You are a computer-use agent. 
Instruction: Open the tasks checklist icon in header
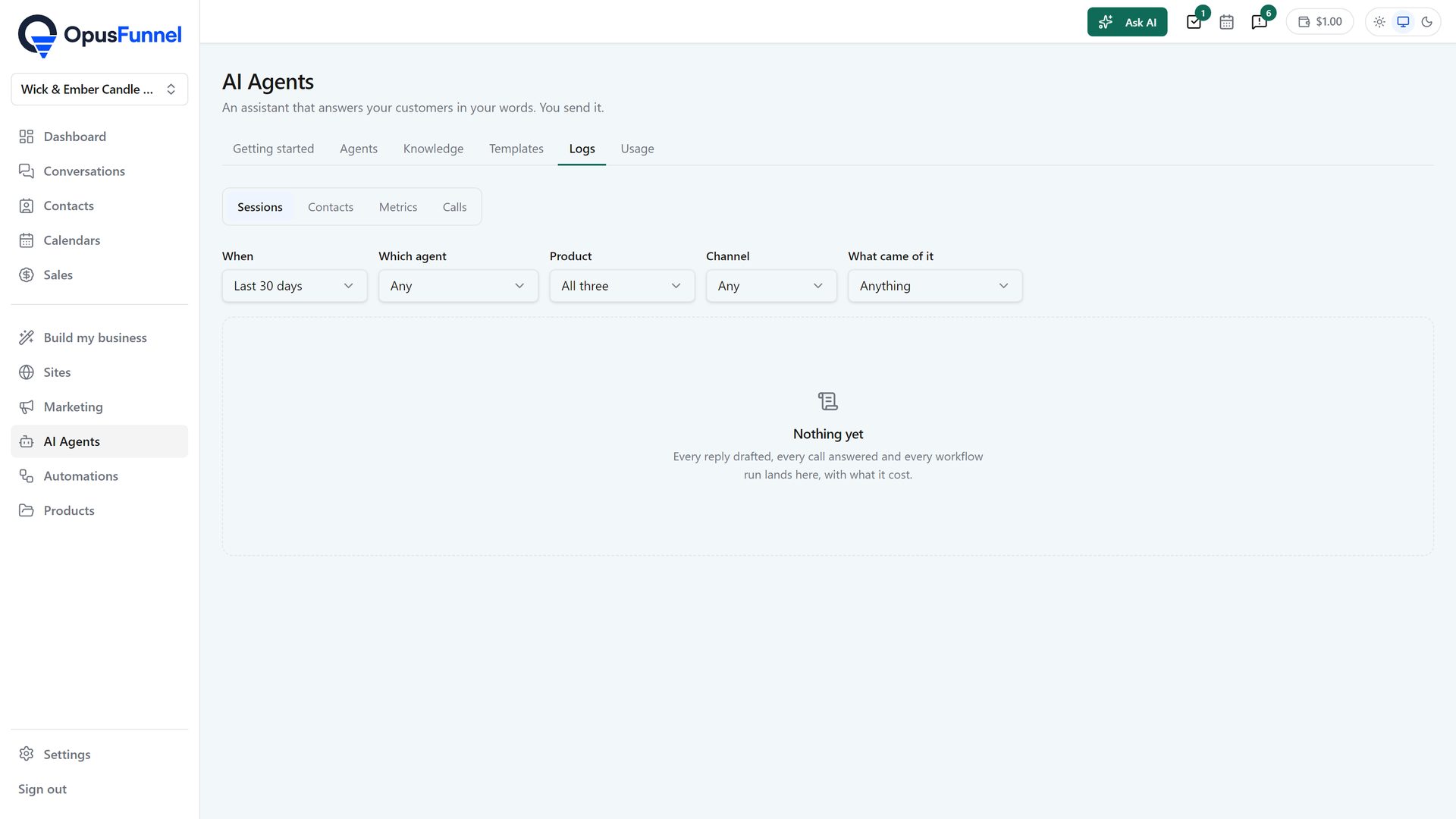(x=1194, y=22)
